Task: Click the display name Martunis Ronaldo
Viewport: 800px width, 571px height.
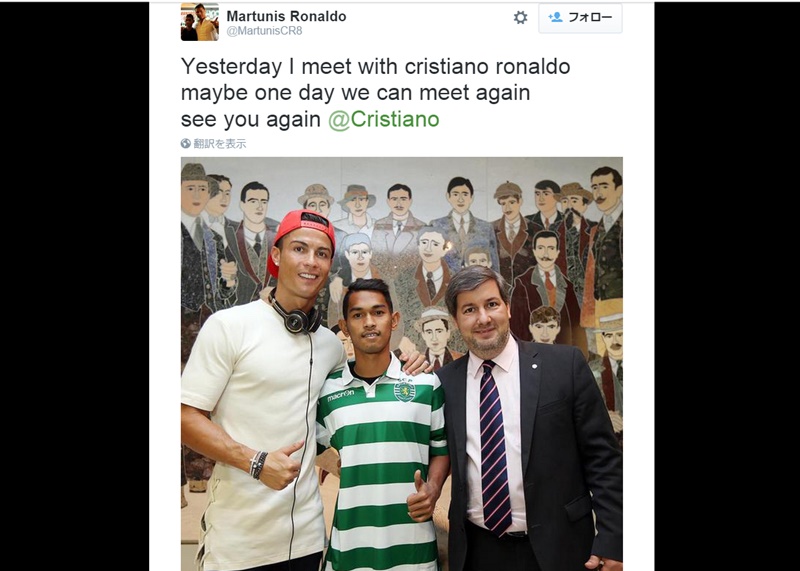Action: pos(286,16)
